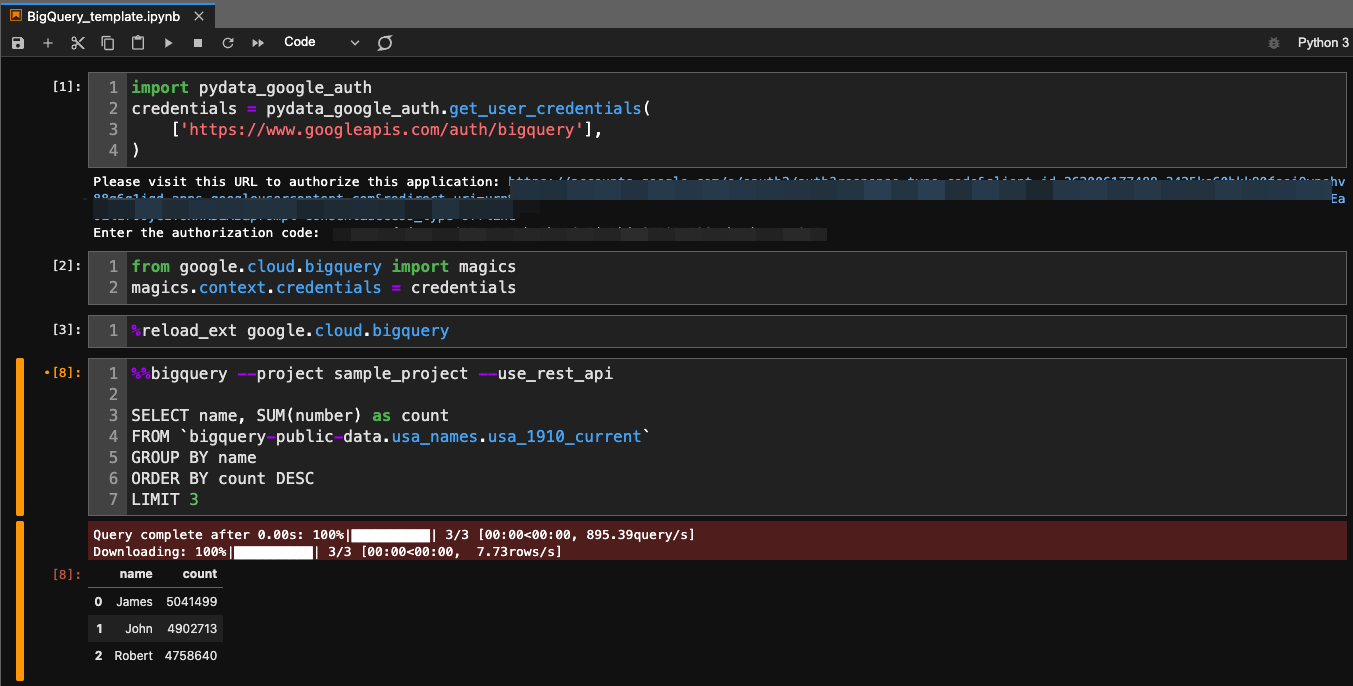Image resolution: width=1353 pixels, height=686 pixels.
Task: Click the 'Downloading: 100%' progress bar
Action: point(273,552)
